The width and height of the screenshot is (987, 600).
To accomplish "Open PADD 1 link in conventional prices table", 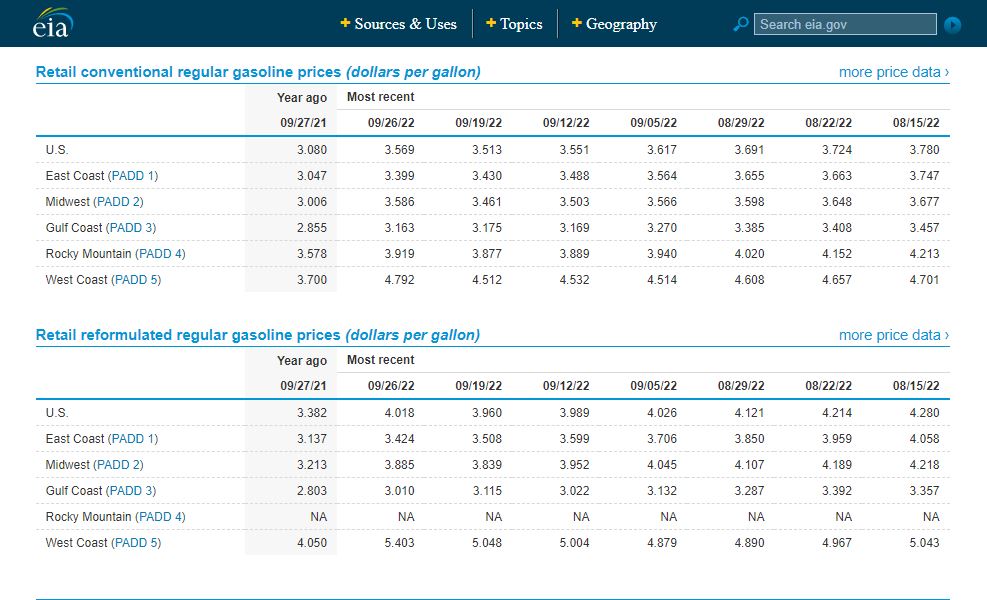I will [x=132, y=175].
